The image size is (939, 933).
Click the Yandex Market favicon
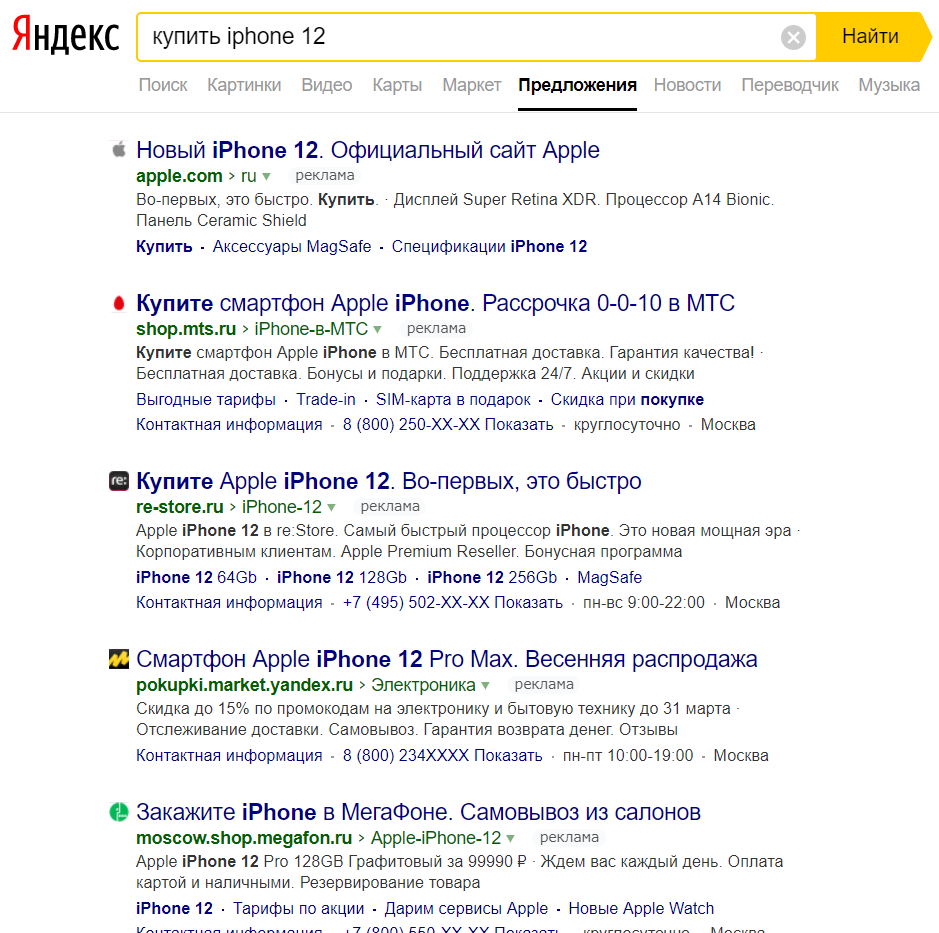point(119,659)
